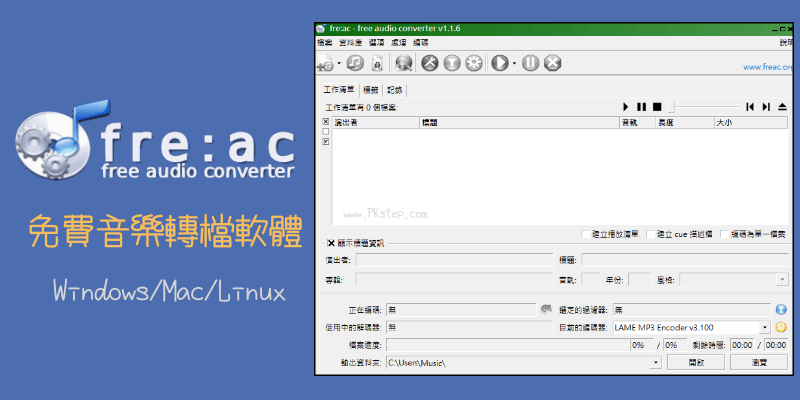
Task: Click the grey skip-track icon beside the encoding field
Action: (546, 309)
